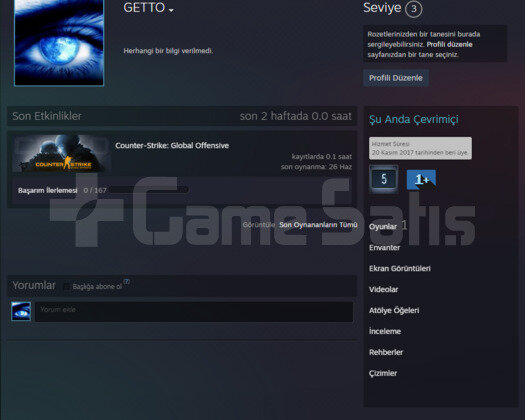Image resolution: width=525 pixels, height=420 pixels.
Task: Click the Seviye level text
Action: point(382,8)
